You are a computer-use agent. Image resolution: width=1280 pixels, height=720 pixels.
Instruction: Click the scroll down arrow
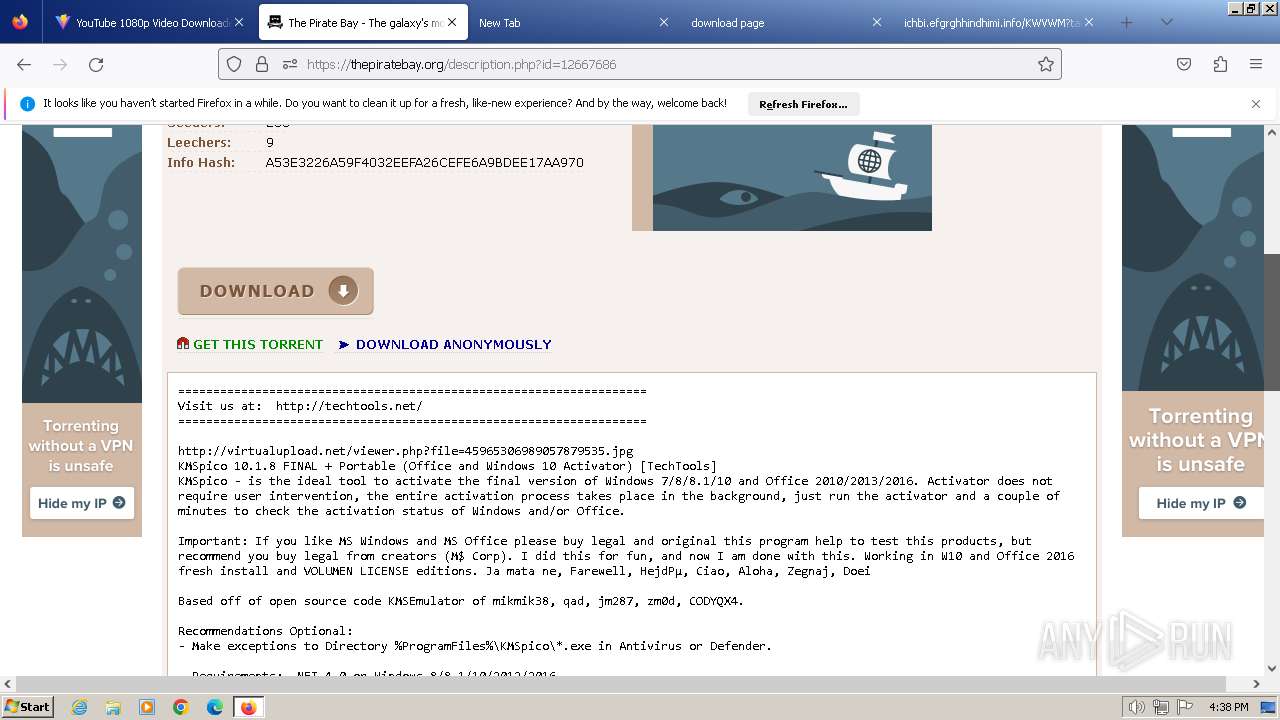point(1272,668)
